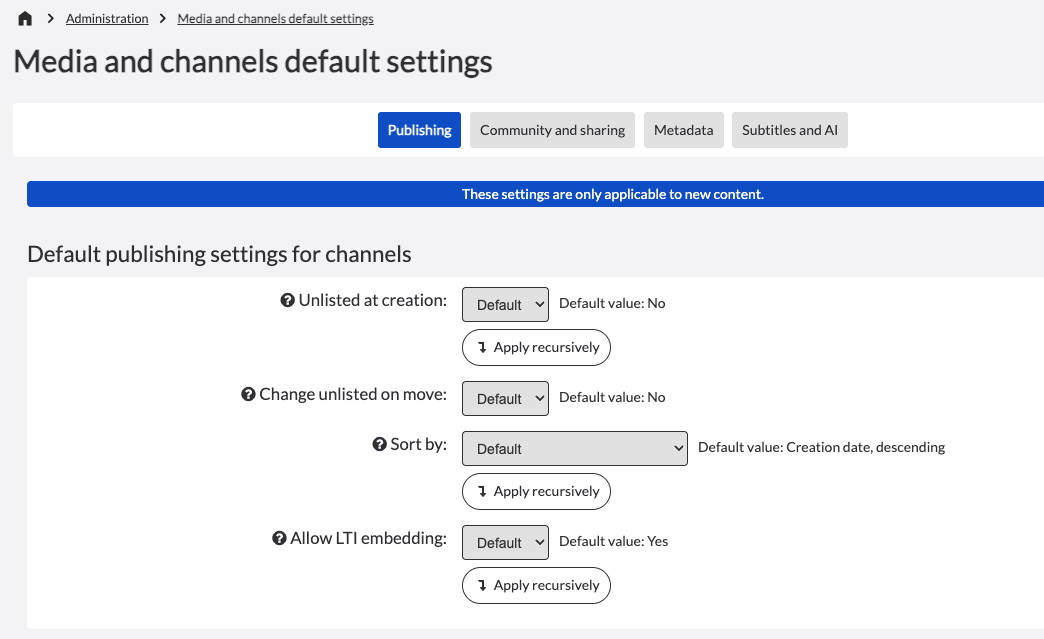
Task: Open the Change unlisted on move dropdown
Action: (x=505, y=398)
